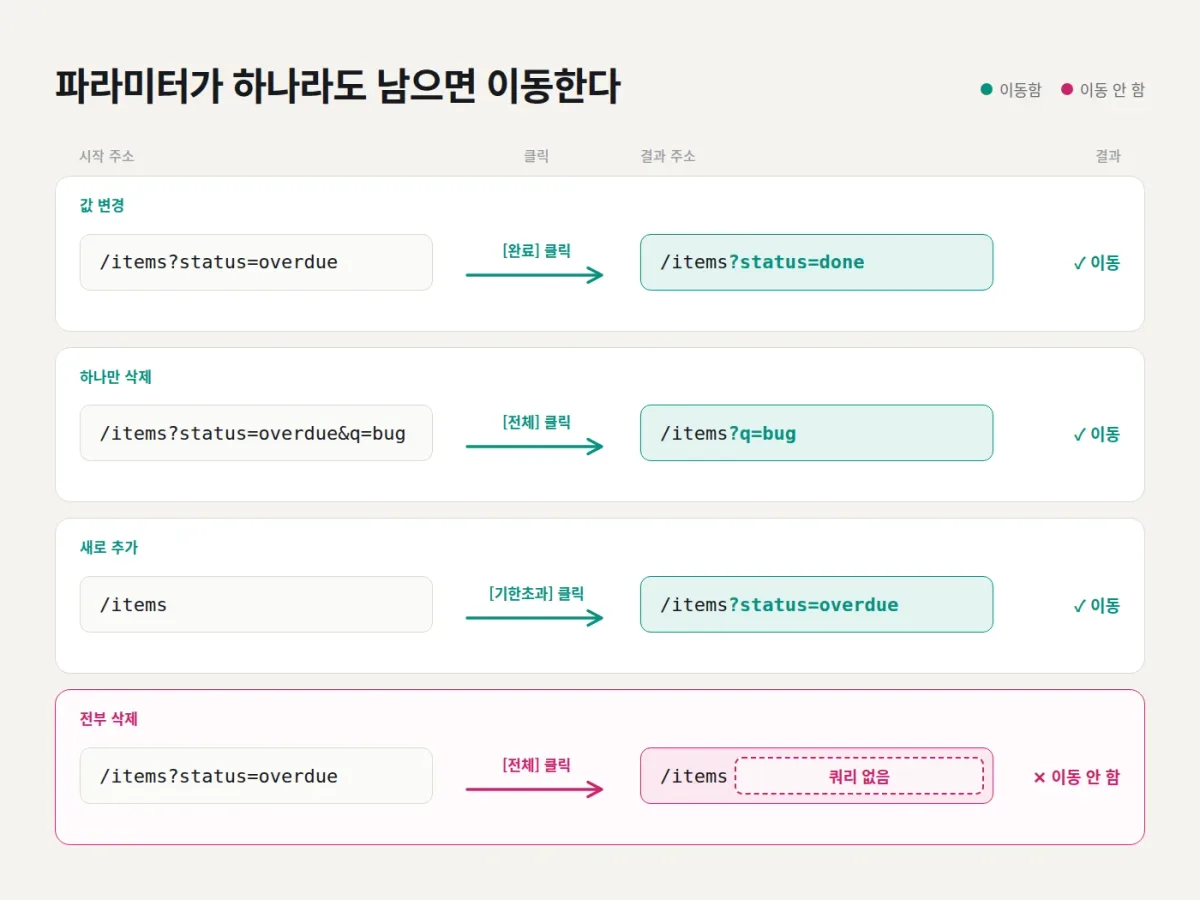This screenshot has width=1200, height=900.
Task: Click "✓ 이동" in the "하나만 삭제" card
Action: coord(1096,434)
